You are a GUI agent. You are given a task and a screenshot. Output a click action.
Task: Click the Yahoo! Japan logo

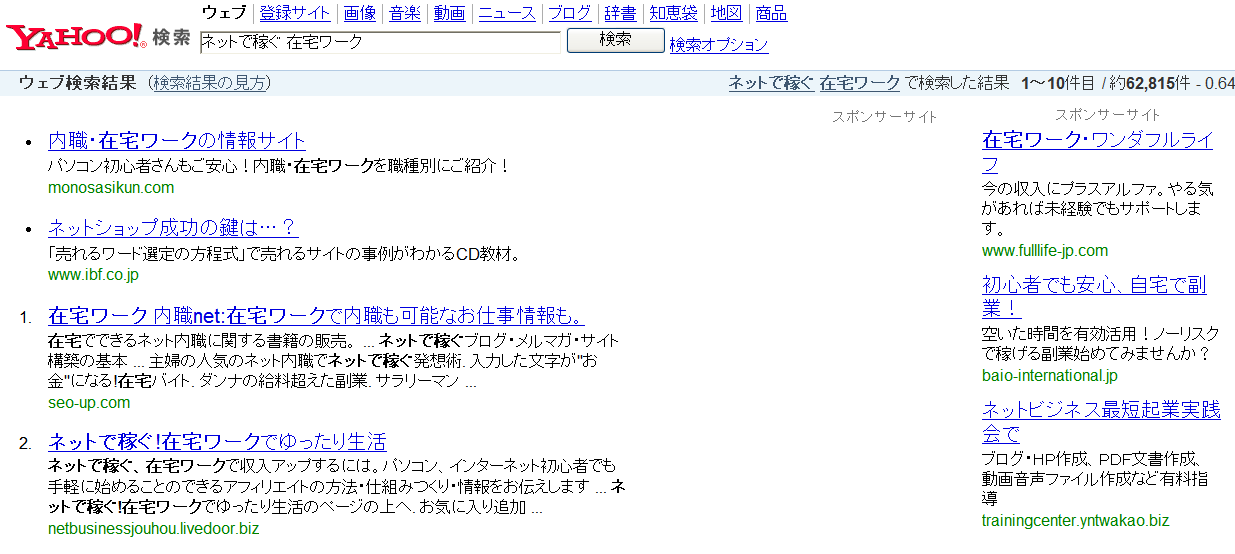click(x=76, y=38)
